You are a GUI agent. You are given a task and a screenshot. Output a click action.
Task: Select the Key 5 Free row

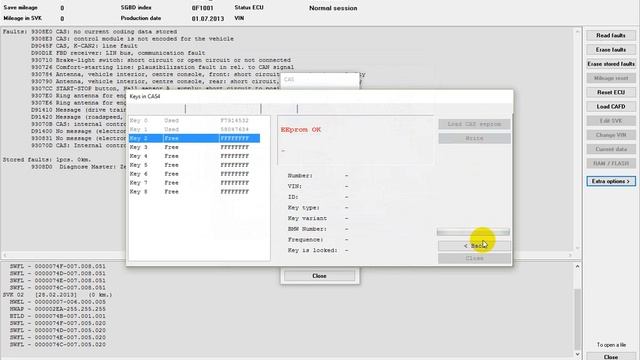pyautogui.click(x=194, y=165)
